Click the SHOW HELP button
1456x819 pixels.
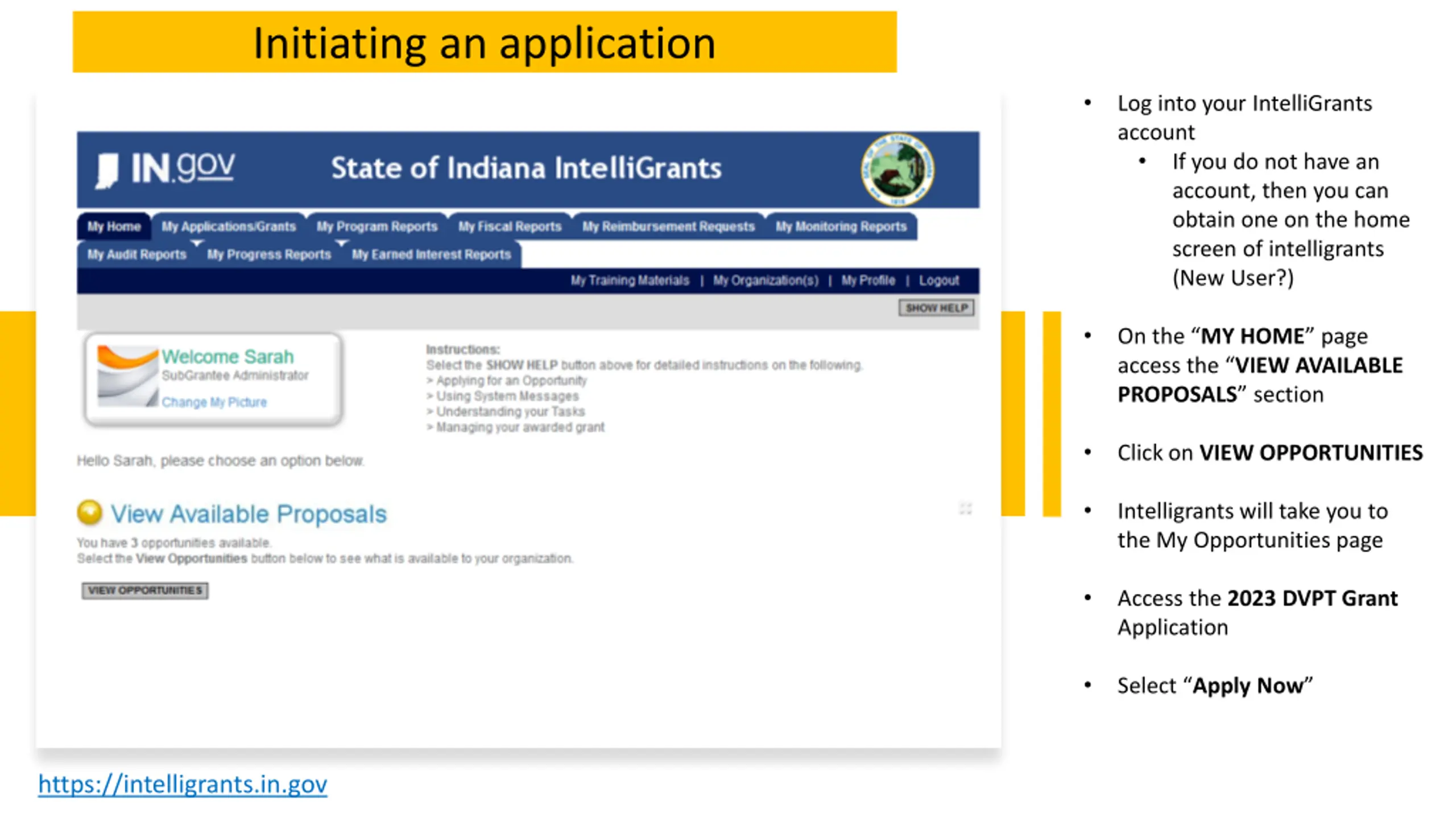pyautogui.click(x=936, y=308)
